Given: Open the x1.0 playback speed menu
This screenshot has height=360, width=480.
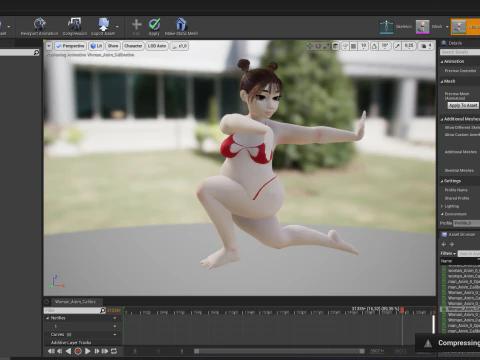Looking at the screenshot, I should coord(180,46).
